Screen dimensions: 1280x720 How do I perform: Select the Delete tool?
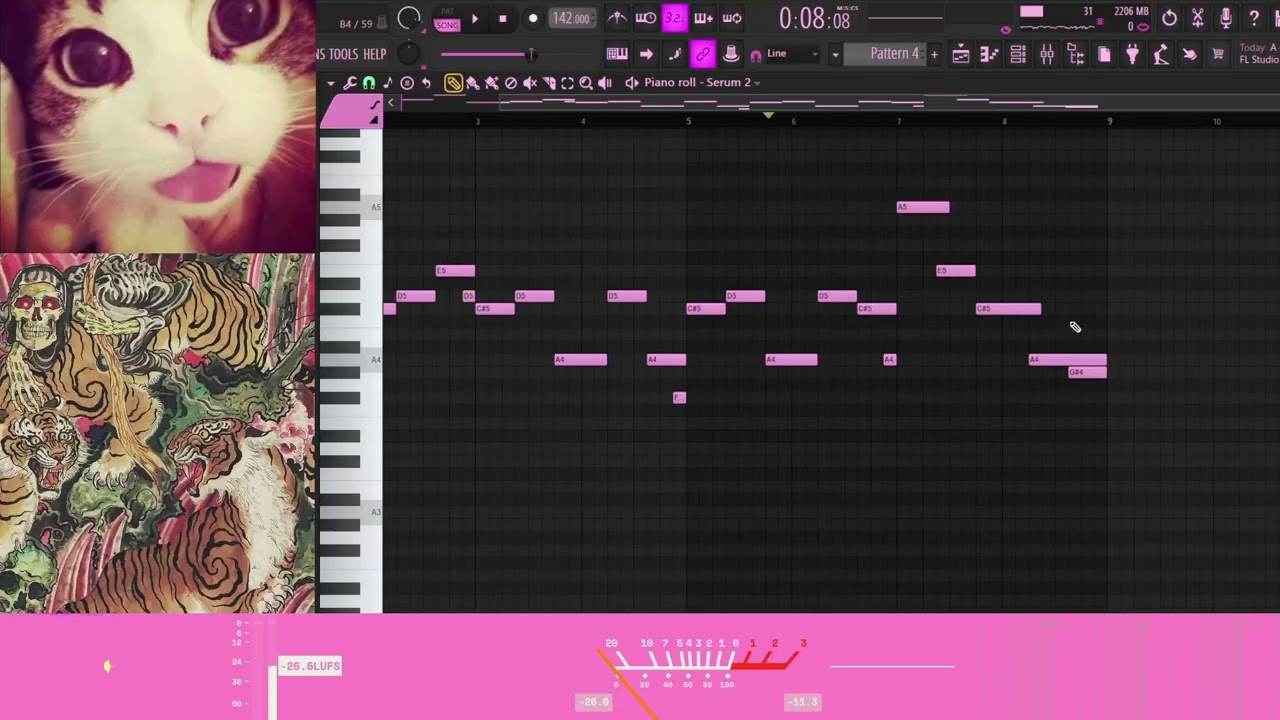[511, 83]
